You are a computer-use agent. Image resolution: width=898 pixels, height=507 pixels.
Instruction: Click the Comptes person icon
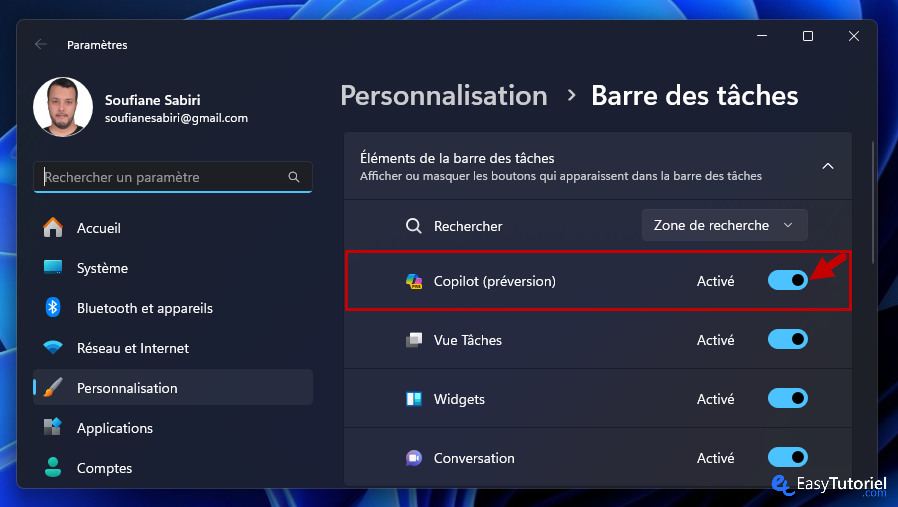click(53, 467)
